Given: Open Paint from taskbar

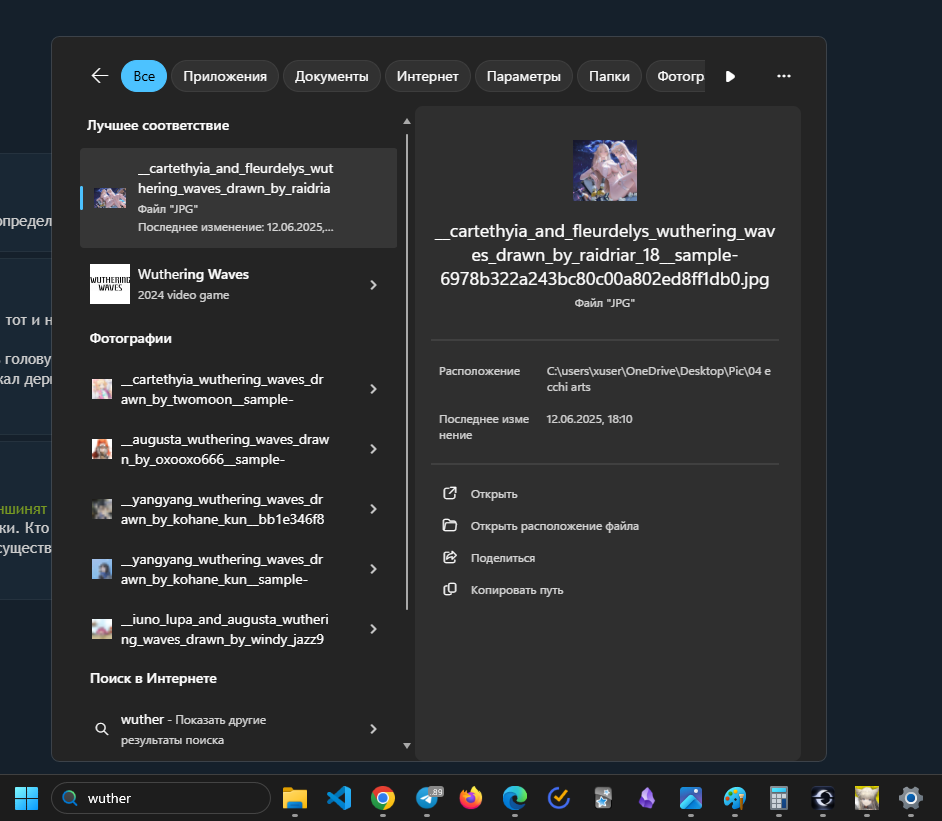Looking at the screenshot, I should [x=735, y=798].
